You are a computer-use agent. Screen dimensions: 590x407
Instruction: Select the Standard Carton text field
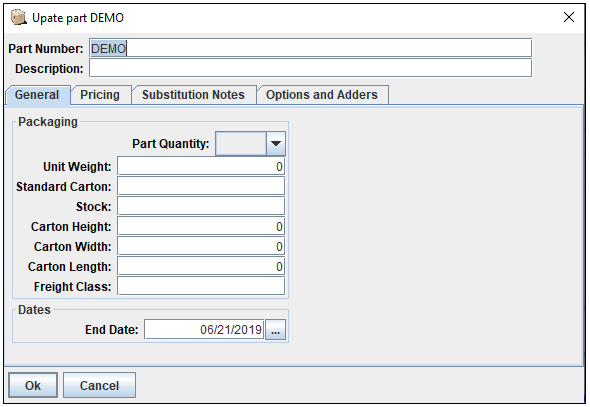201,186
